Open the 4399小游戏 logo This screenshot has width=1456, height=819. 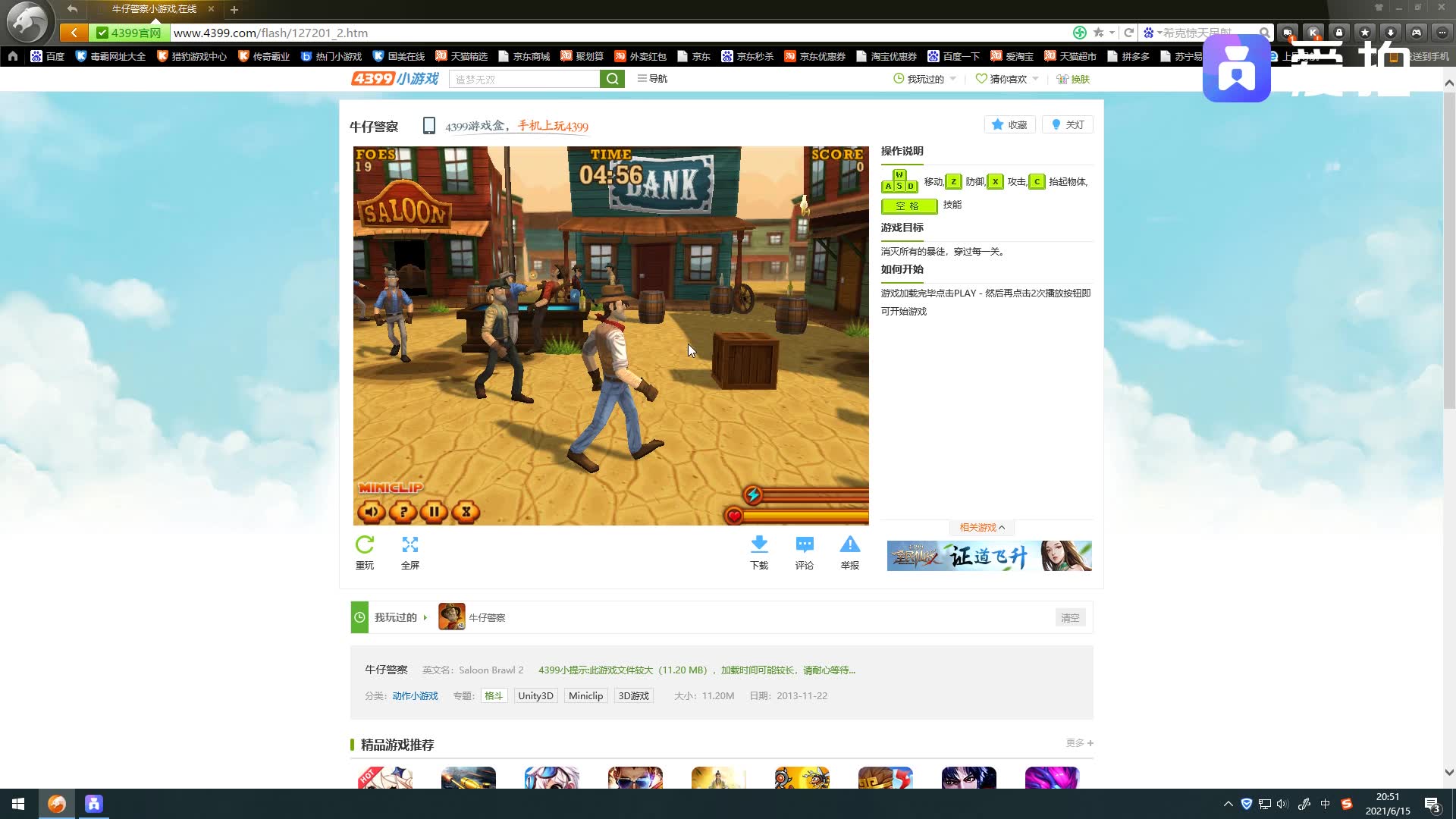pyautogui.click(x=395, y=78)
